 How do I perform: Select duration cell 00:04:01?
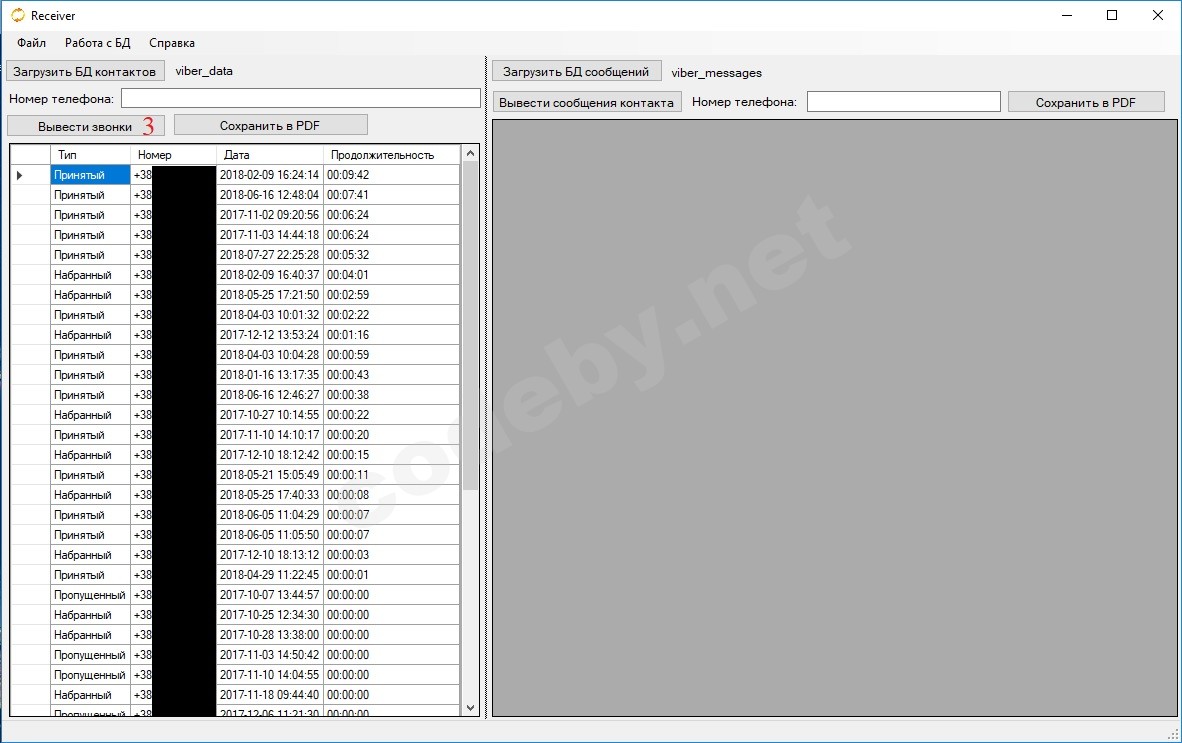[391, 275]
